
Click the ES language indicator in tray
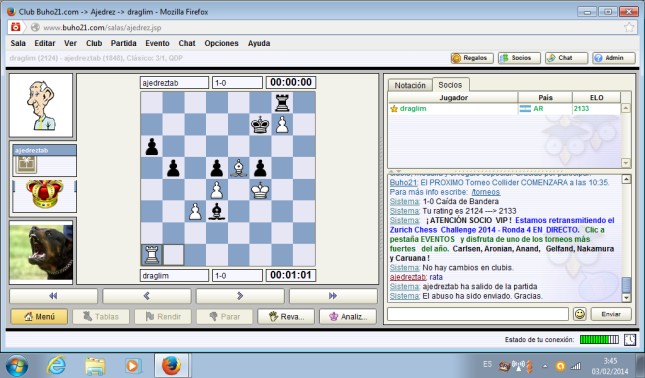pyautogui.click(x=487, y=364)
